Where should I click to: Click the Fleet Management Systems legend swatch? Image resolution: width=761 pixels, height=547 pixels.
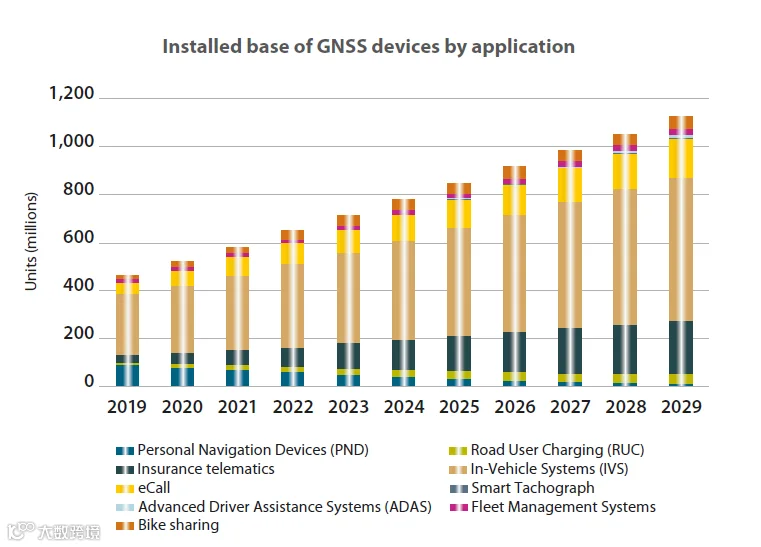458,508
